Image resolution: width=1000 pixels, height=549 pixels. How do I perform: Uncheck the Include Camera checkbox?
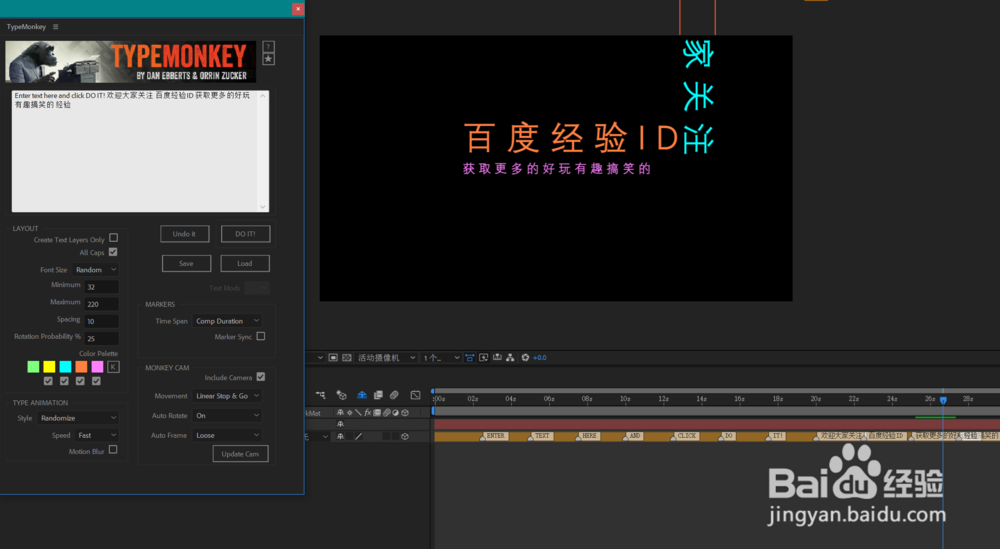tap(261, 377)
